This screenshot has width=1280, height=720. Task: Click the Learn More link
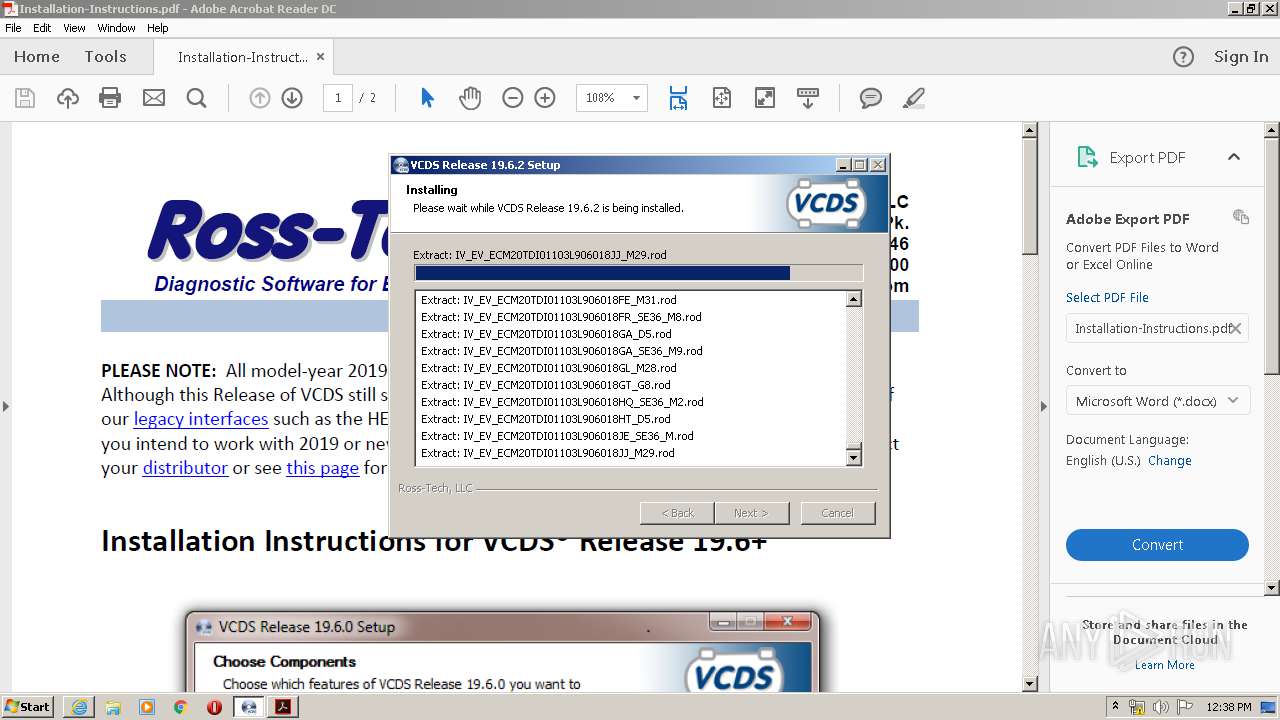coord(1164,665)
